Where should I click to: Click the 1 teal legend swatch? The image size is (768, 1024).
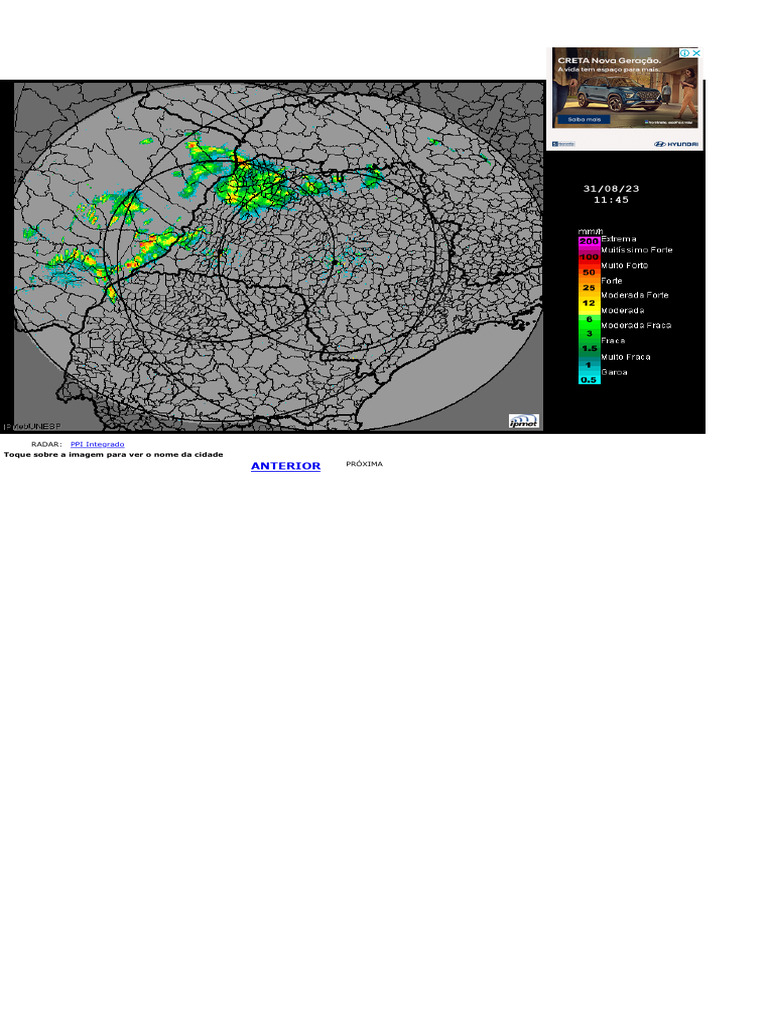tap(589, 365)
